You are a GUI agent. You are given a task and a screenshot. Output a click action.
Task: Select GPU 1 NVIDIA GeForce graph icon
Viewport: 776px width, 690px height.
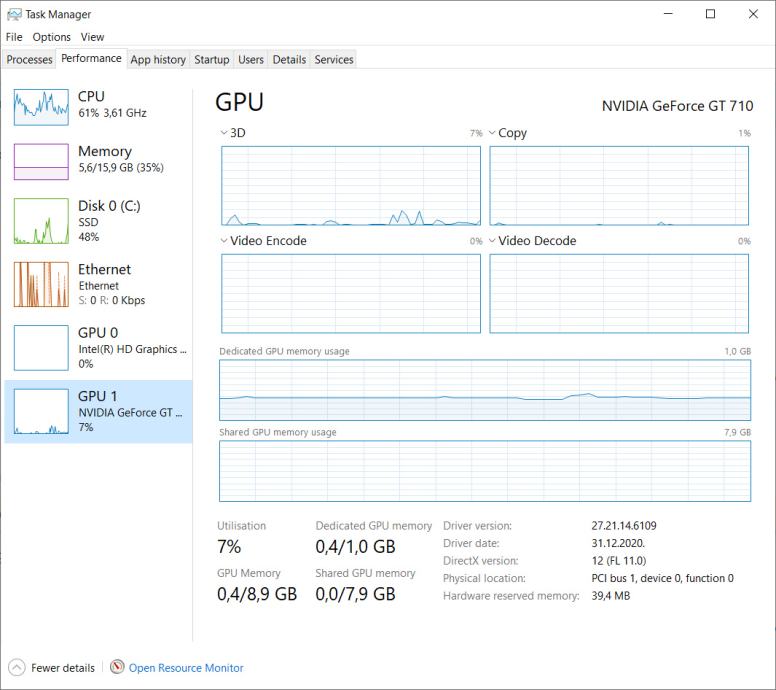(x=41, y=411)
